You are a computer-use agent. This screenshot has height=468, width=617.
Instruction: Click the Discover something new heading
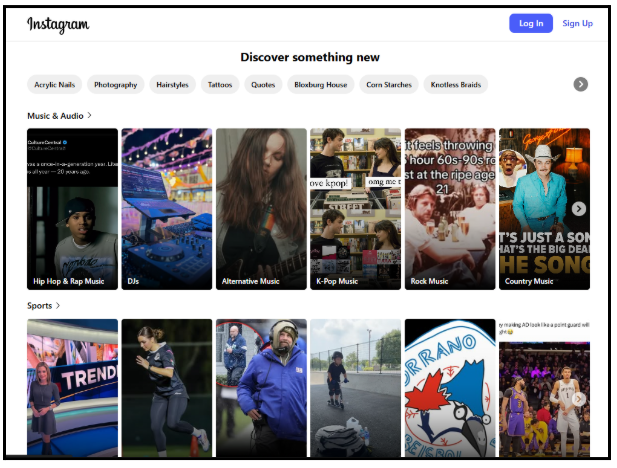click(310, 57)
